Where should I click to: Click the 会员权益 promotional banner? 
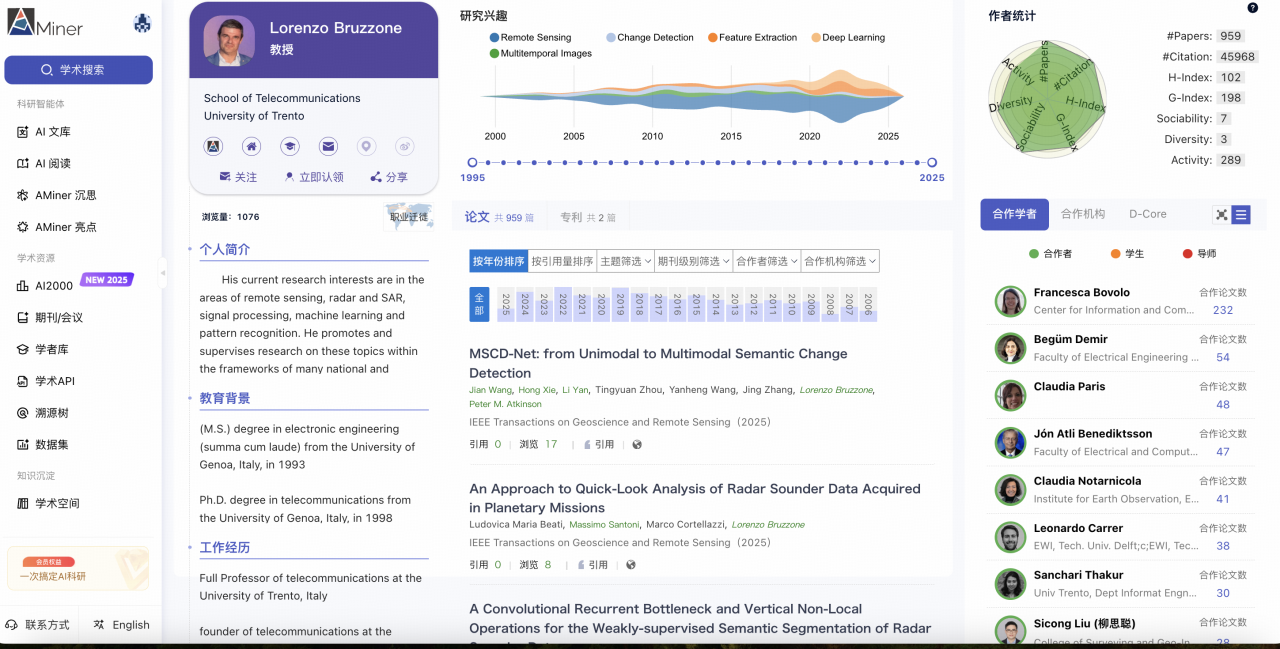click(x=78, y=569)
